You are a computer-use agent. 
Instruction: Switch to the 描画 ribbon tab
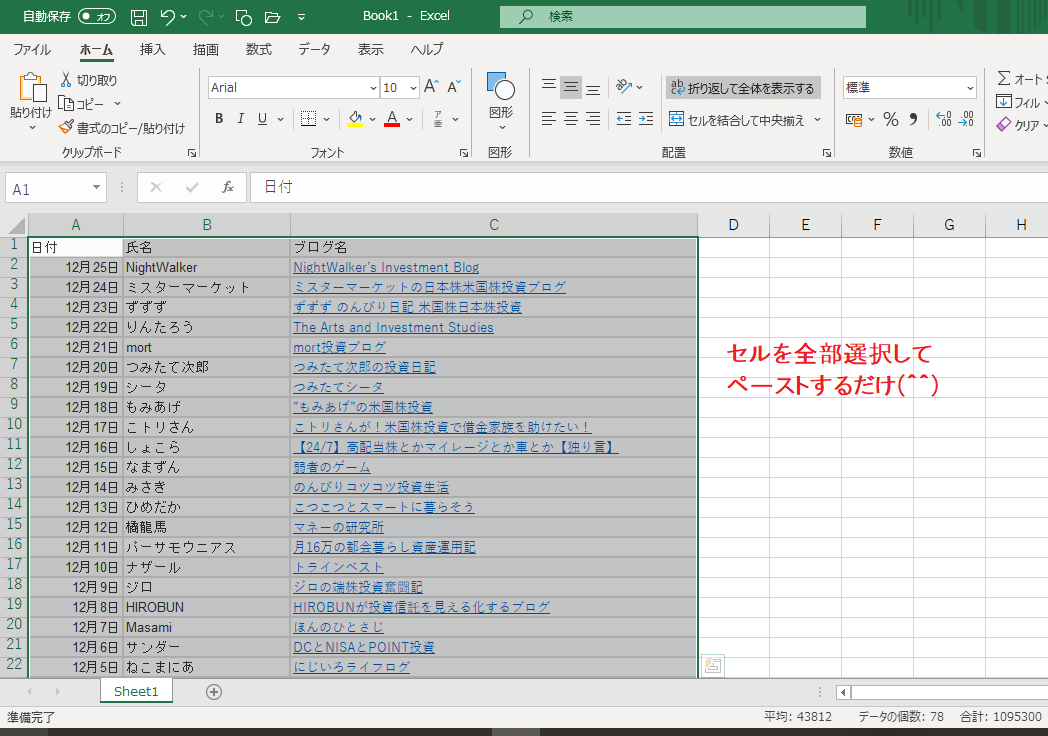pos(205,49)
